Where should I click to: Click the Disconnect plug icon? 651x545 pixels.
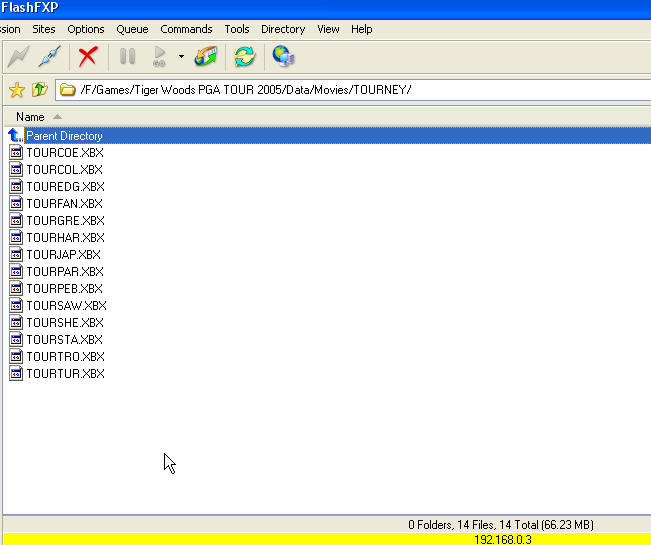[x=49, y=56]
